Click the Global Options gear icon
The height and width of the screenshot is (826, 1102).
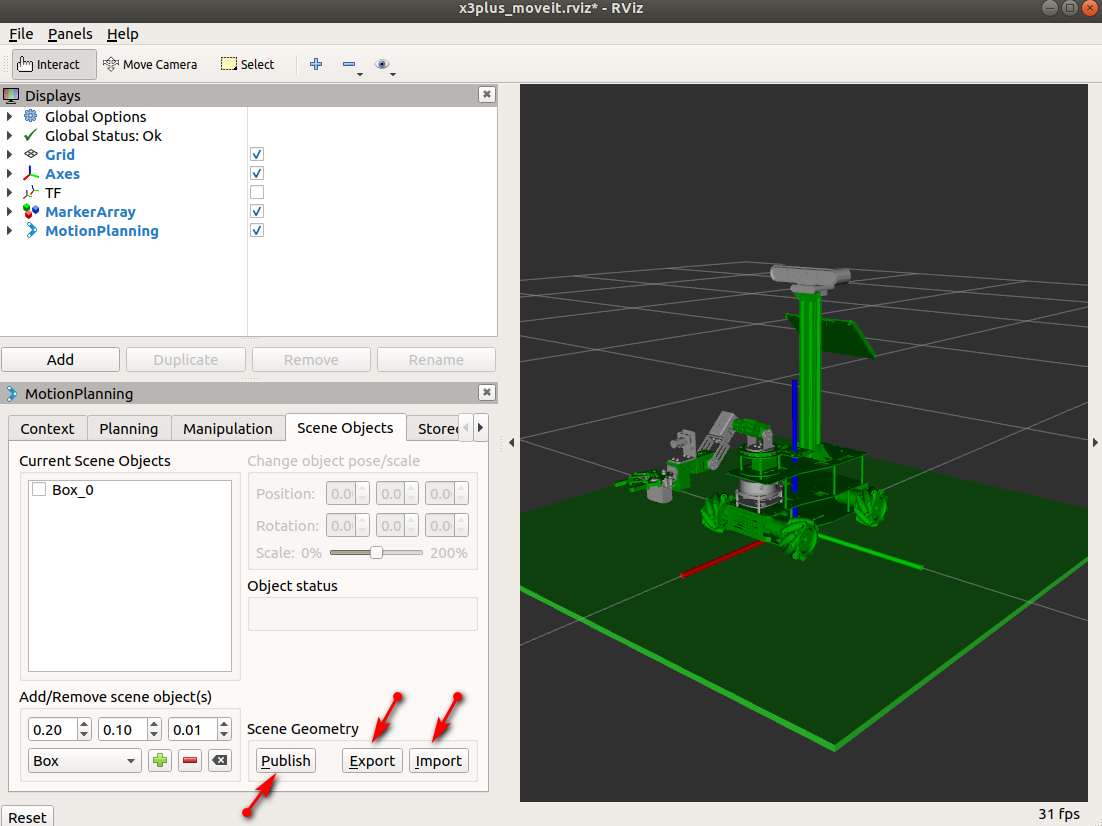31,116
